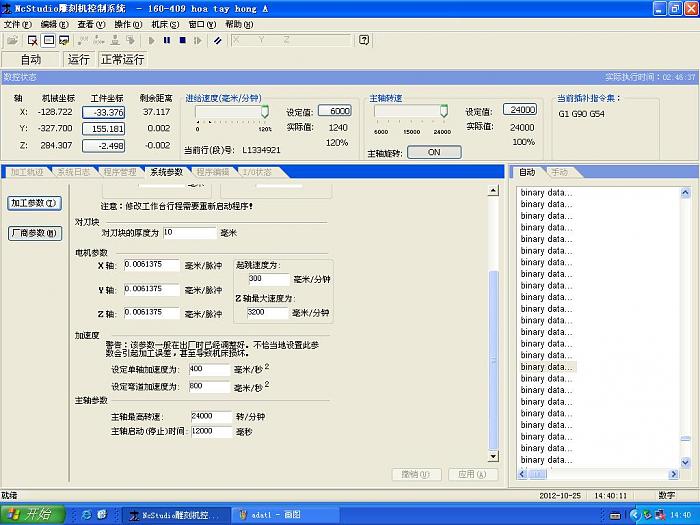Click the 撤销(U) undo button
The width and height of the screenshot is (700, 525).
tap(417, 474)
